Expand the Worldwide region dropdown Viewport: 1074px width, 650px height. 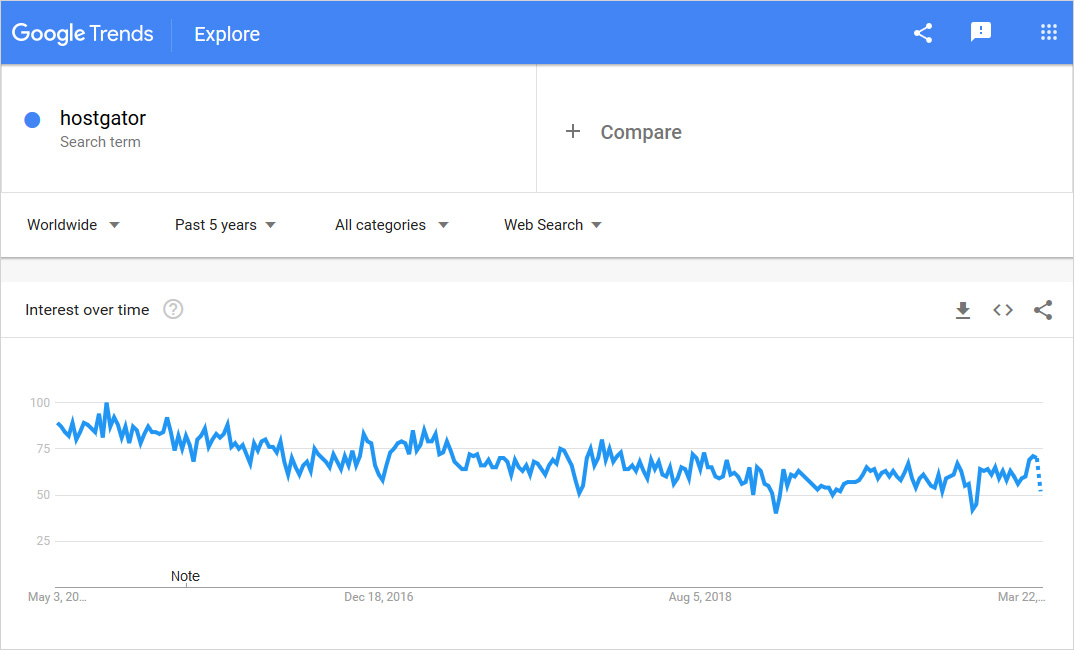tap(73, 225)
